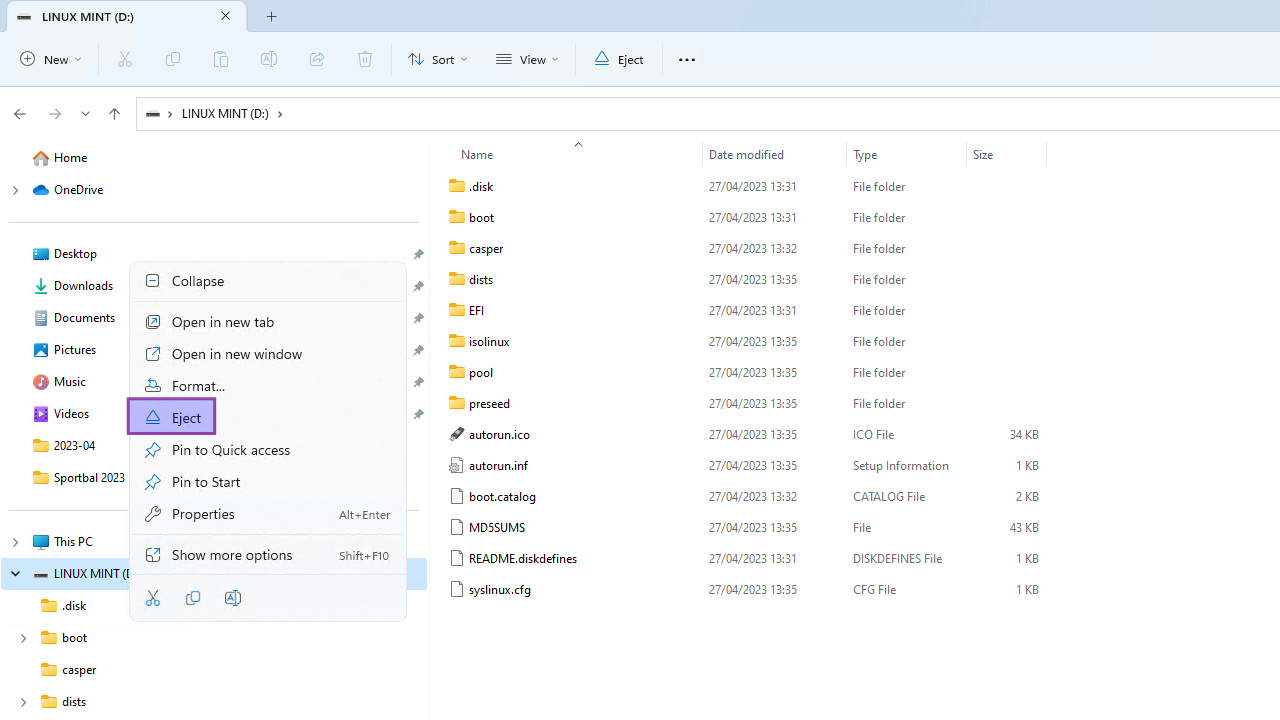The height and width of the screenshot is (720, 1280).
Task: Open Videos folder in Quick access
Action: point(62,414)
